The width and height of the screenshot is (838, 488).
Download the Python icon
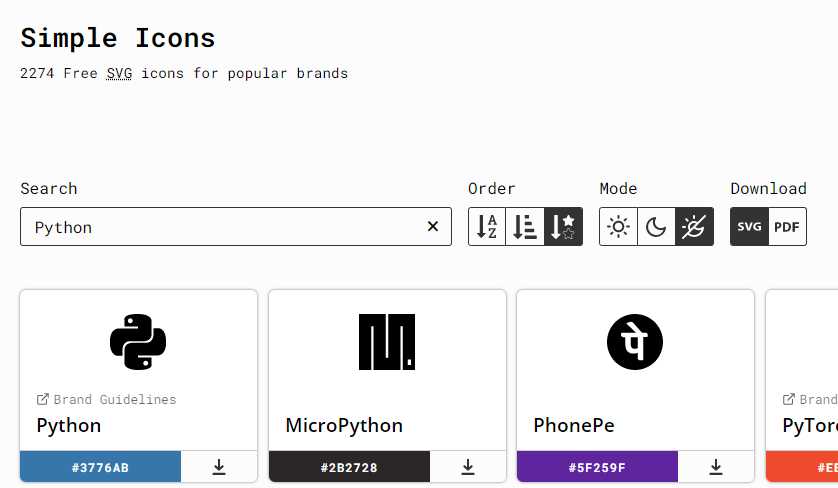click(219, 467)
